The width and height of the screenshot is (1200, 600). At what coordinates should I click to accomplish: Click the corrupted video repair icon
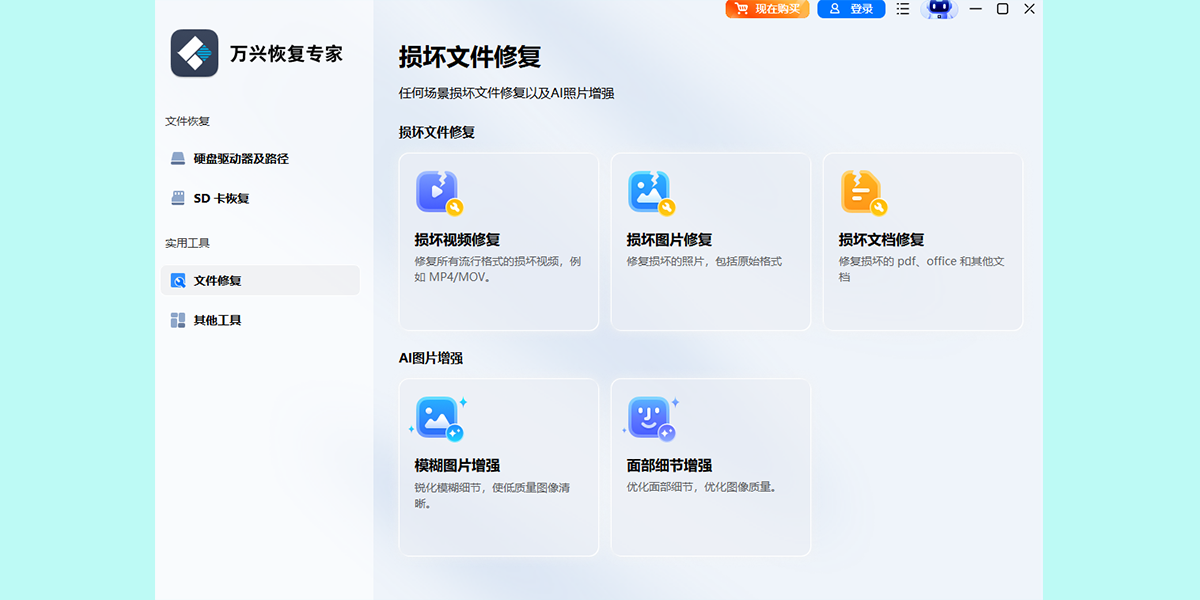(x=438, y=192)
